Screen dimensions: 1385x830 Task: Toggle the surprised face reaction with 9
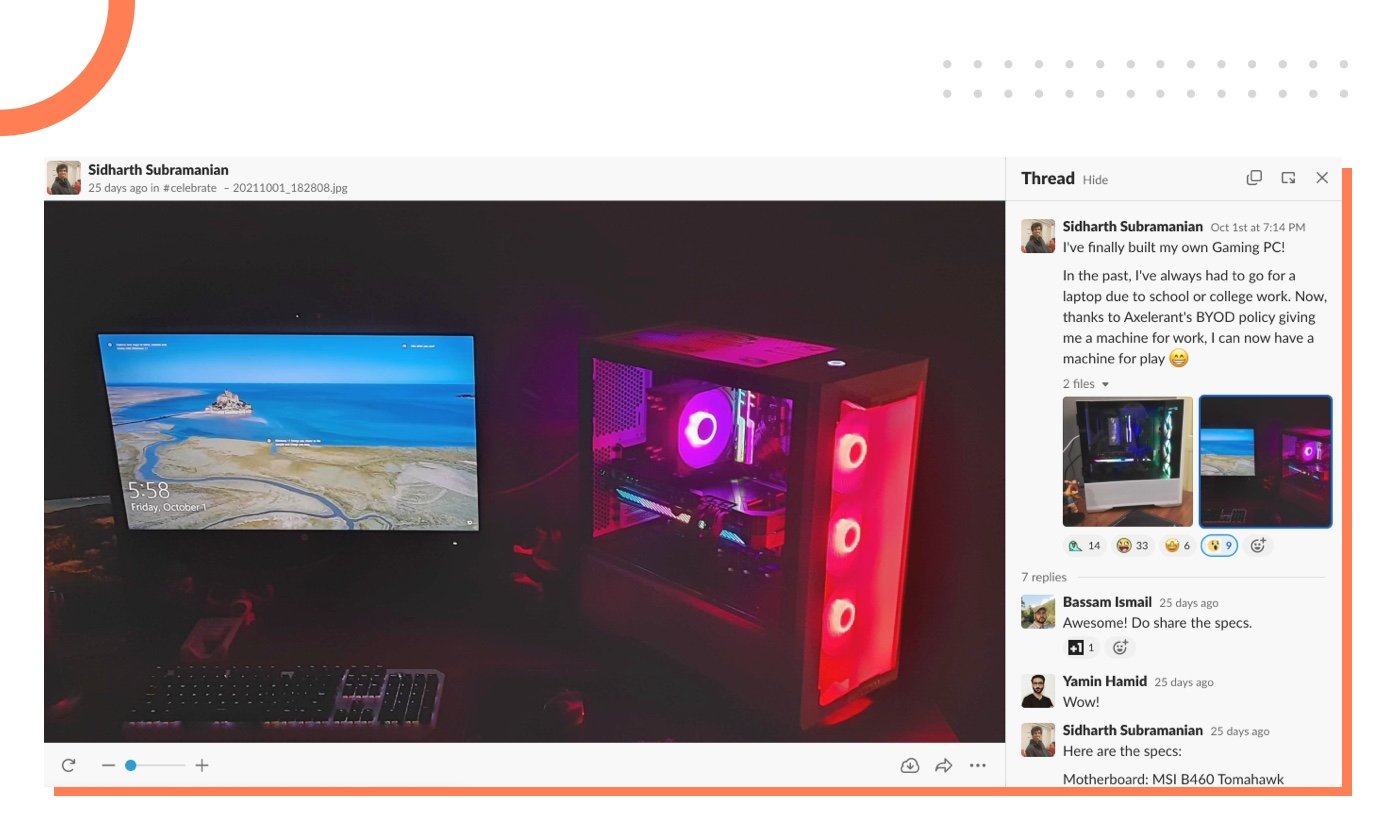pyautogui.click(x=1218, y=546)
